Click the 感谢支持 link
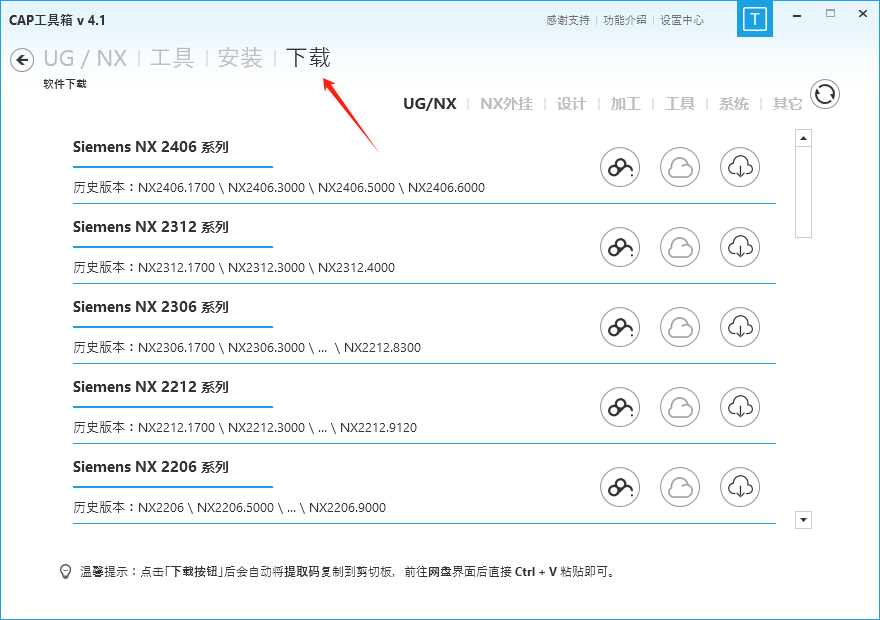The width and height of the screenshot is (880, 620). (567, 19)
